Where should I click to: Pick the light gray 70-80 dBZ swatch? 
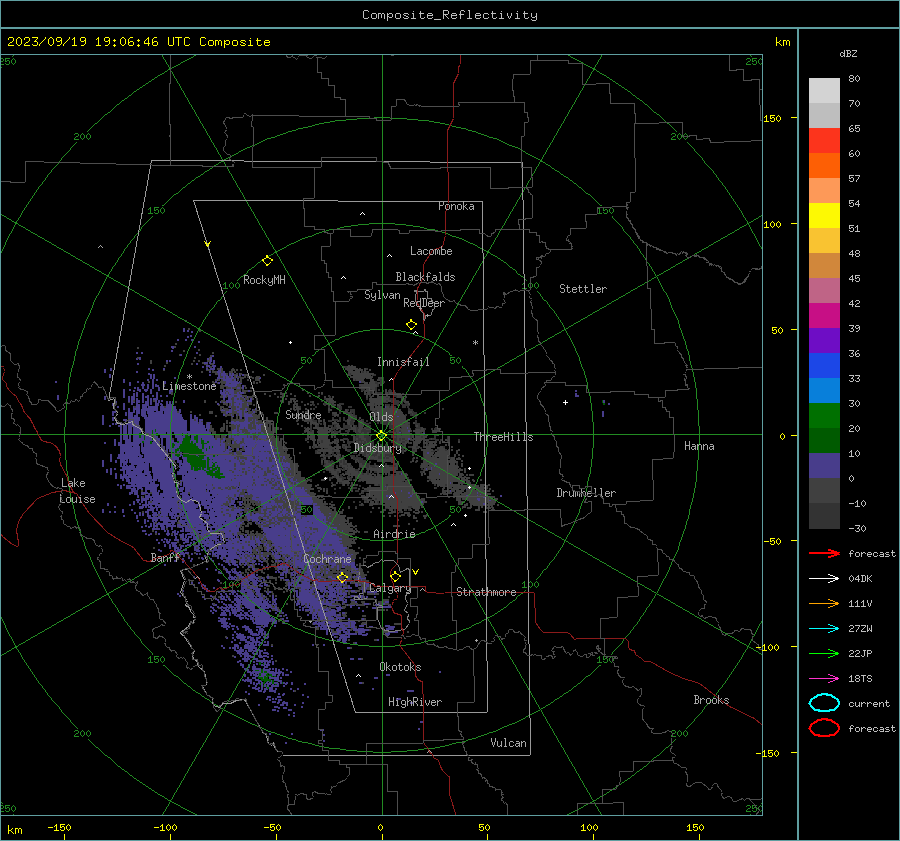pyautogui.click(x=824, y=91)
